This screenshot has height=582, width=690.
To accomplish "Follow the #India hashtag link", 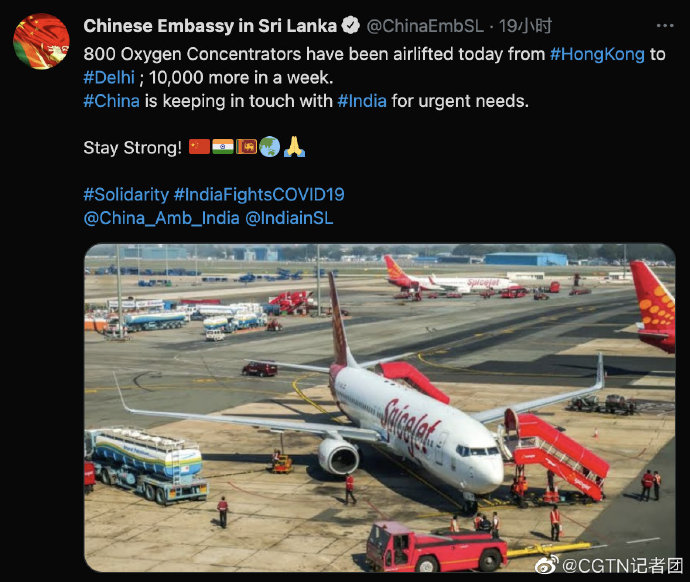I will tap(362, 101).
